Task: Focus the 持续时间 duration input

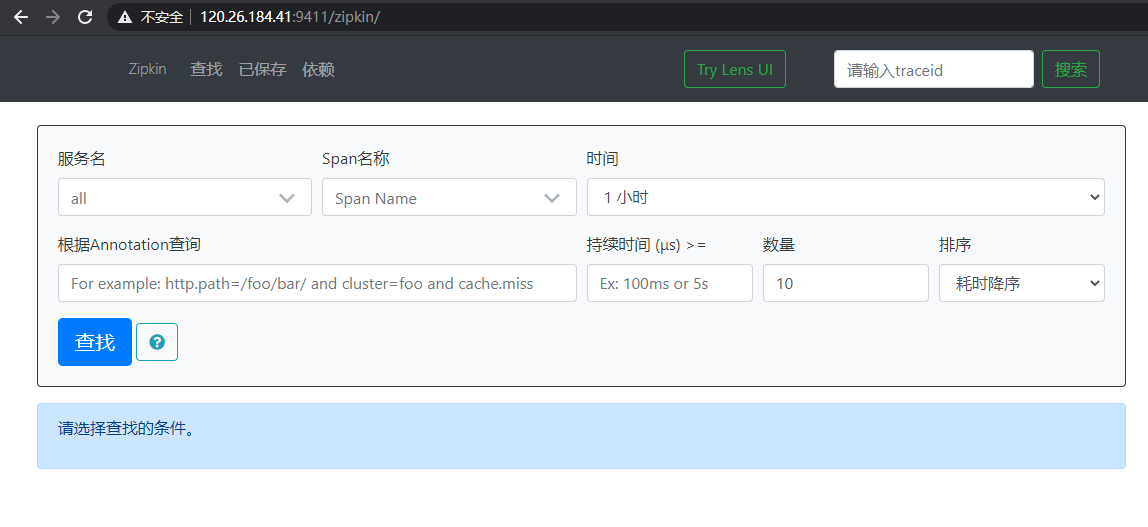Action: (669, 283)
